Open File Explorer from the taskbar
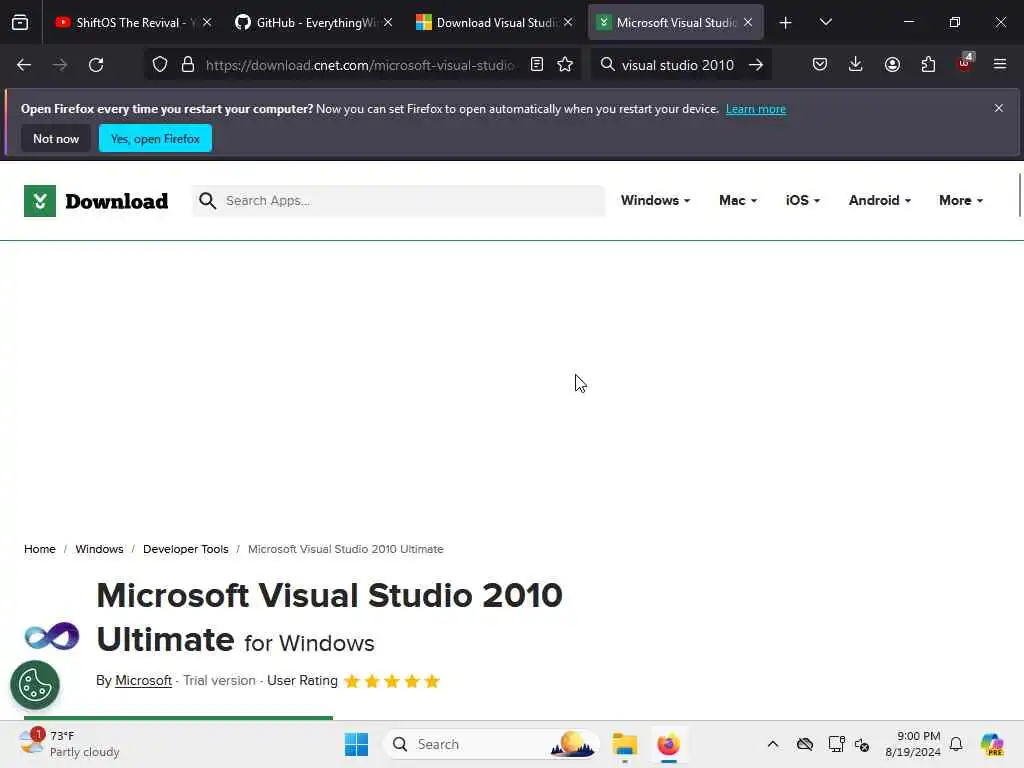This screenshot has height=768, width=1024. 624,744
